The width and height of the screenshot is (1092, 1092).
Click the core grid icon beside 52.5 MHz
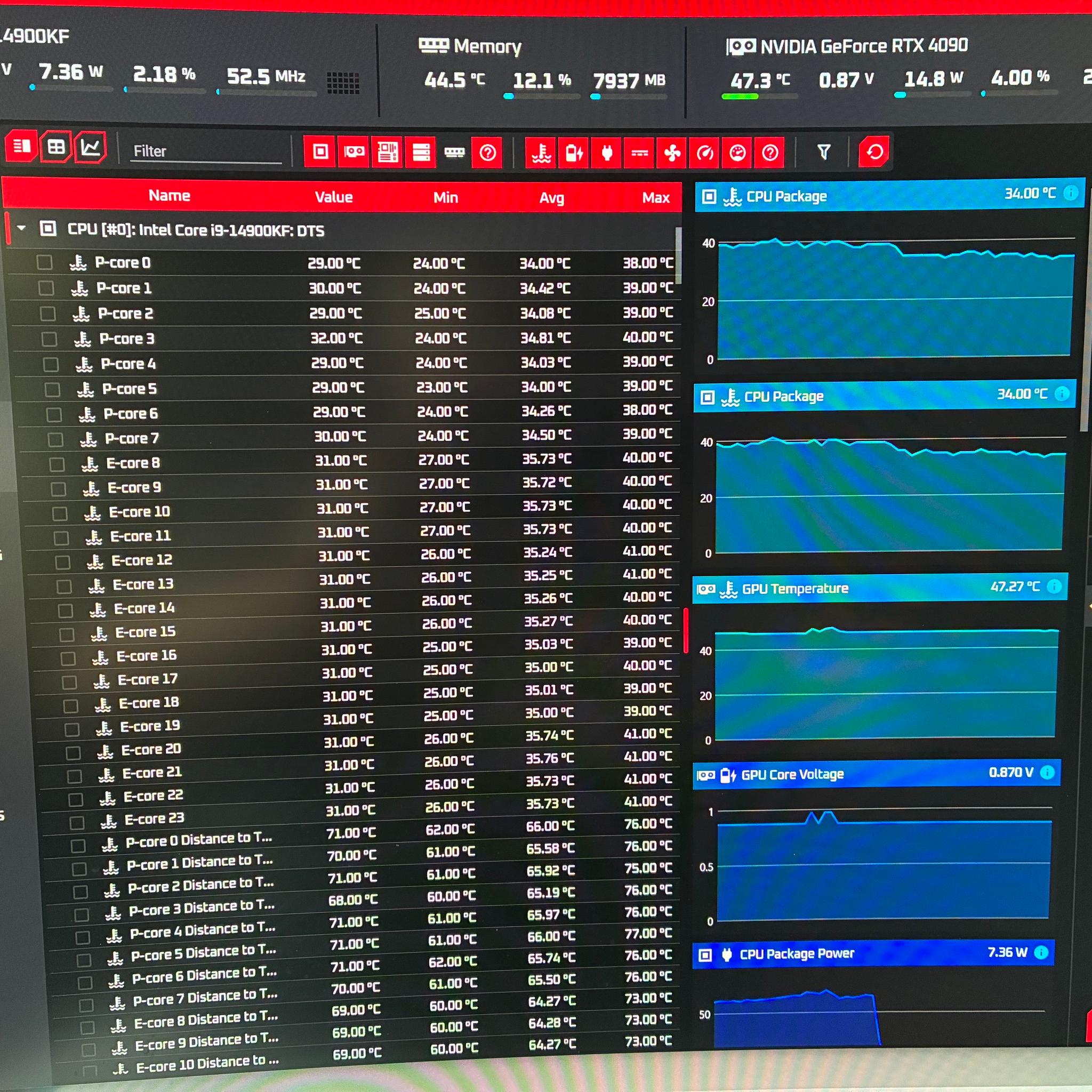click(x=343, y=83)
